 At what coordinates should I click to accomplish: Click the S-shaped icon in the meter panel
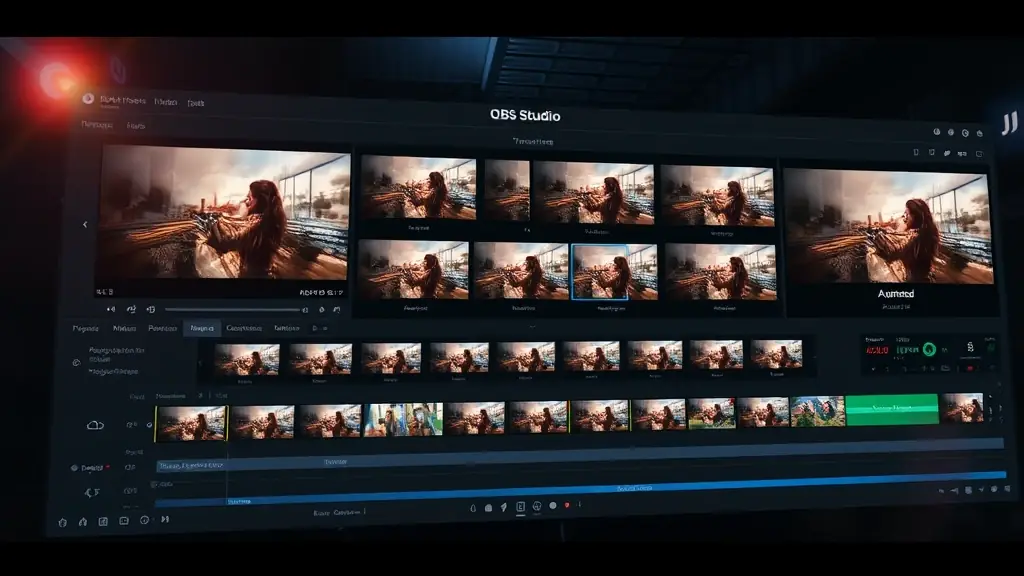(970, 347)
